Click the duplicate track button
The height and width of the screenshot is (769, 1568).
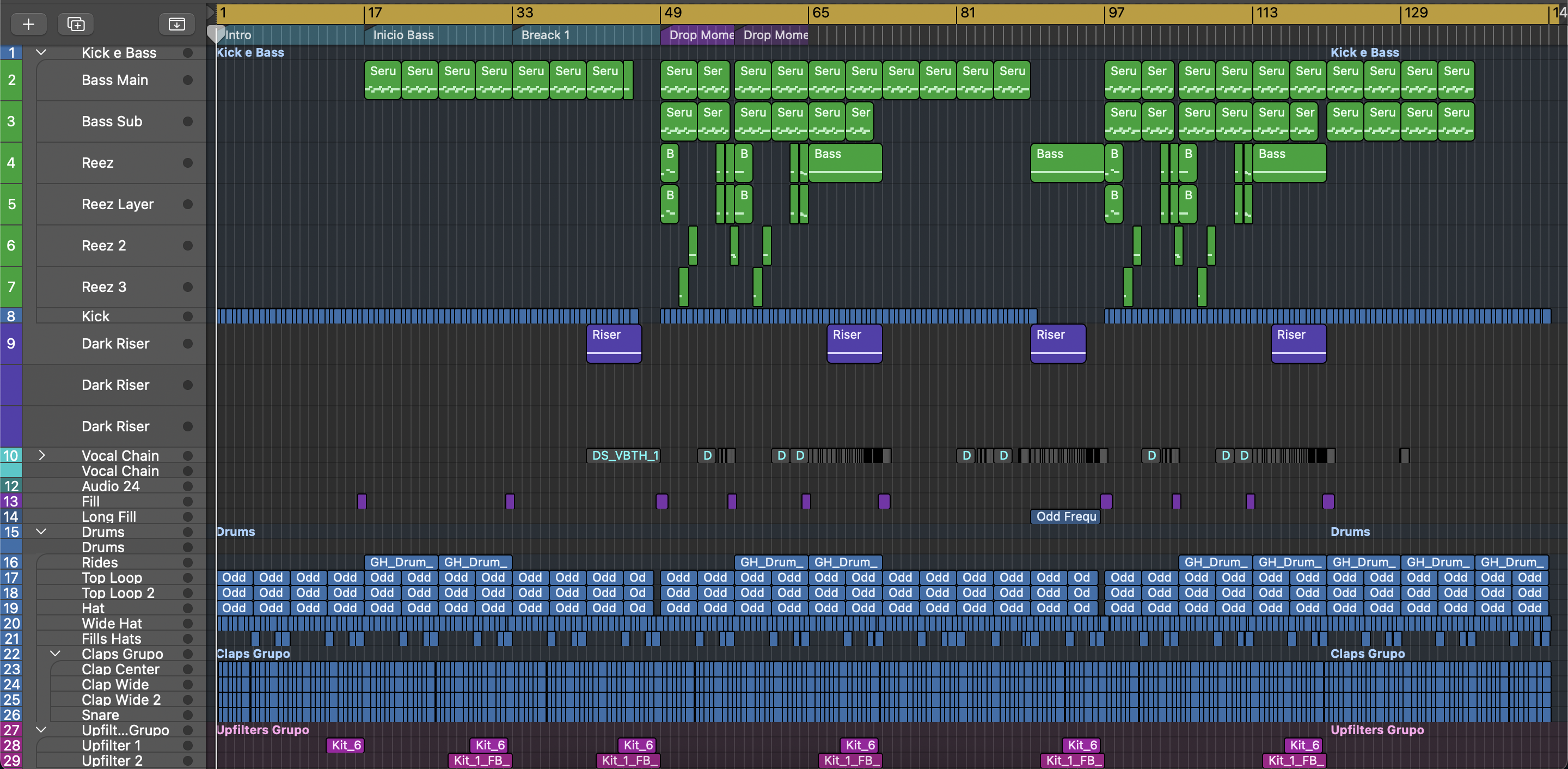click(76, 24)
